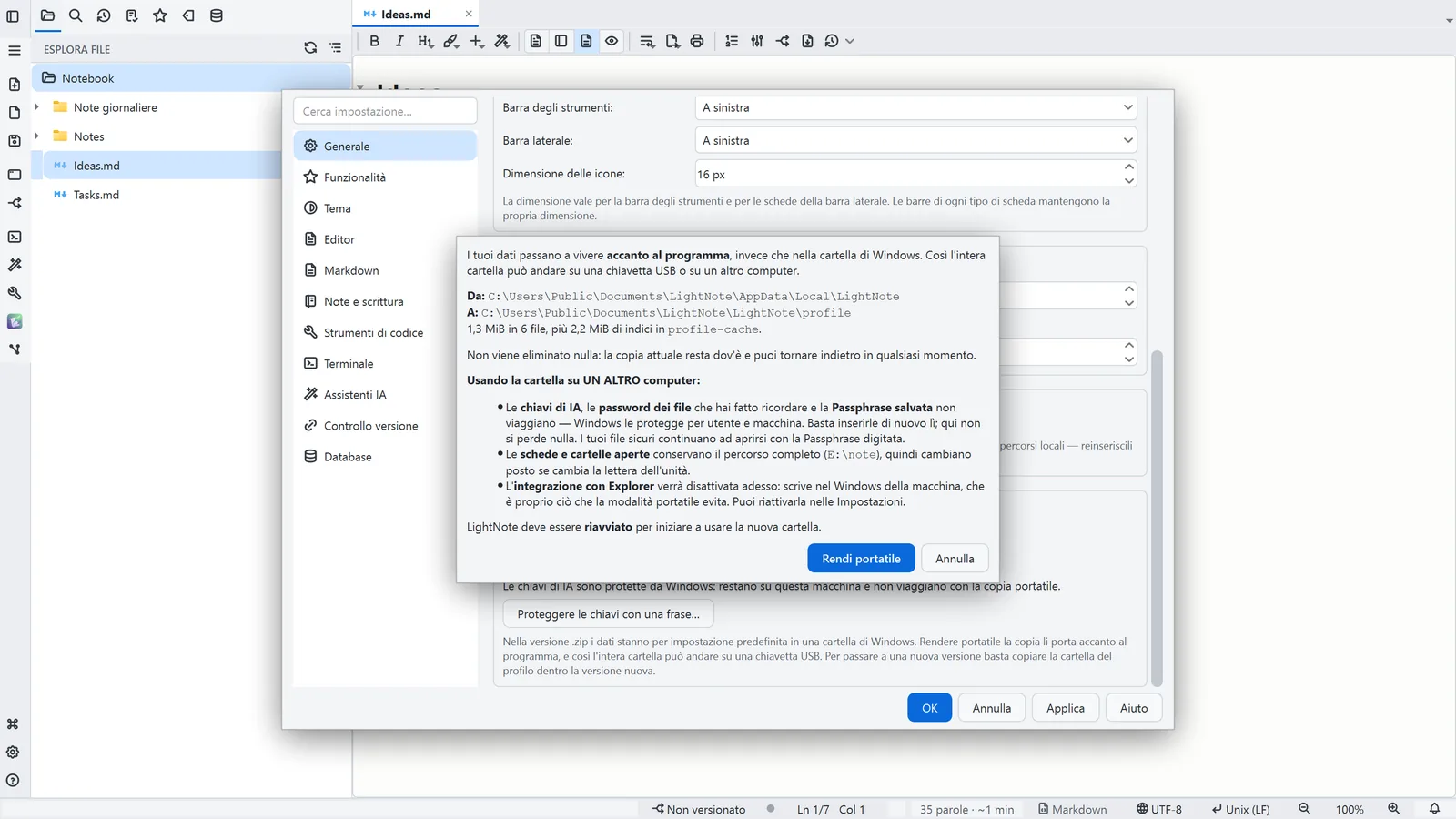Toggle the sidebar panel icon at top left

pos(13,15)
